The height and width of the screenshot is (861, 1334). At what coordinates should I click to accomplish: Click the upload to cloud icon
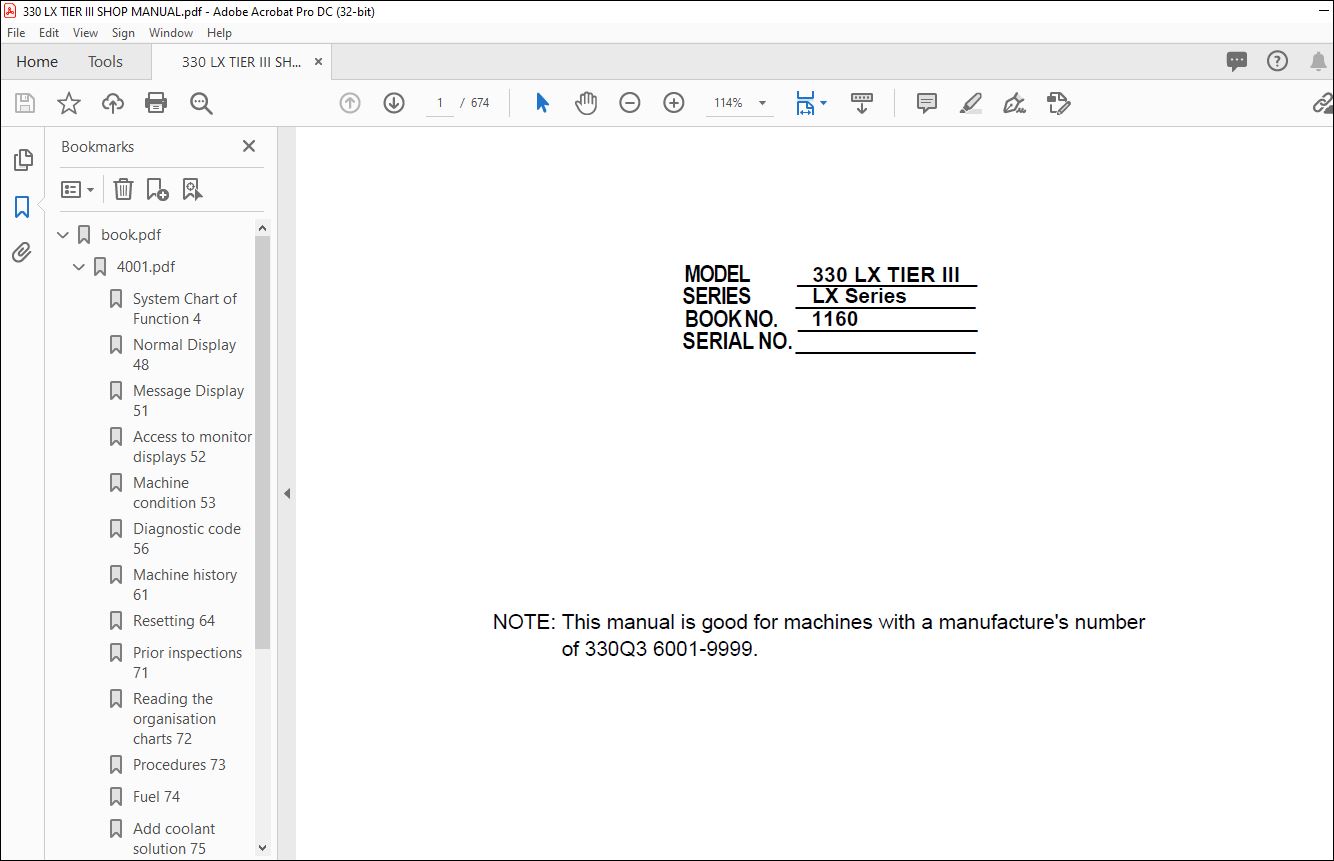point(113,103)
